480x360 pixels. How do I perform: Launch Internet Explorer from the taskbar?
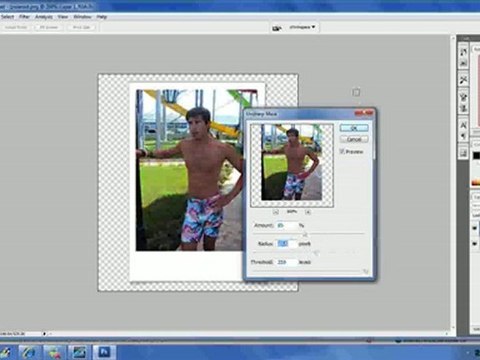[30, 352]
